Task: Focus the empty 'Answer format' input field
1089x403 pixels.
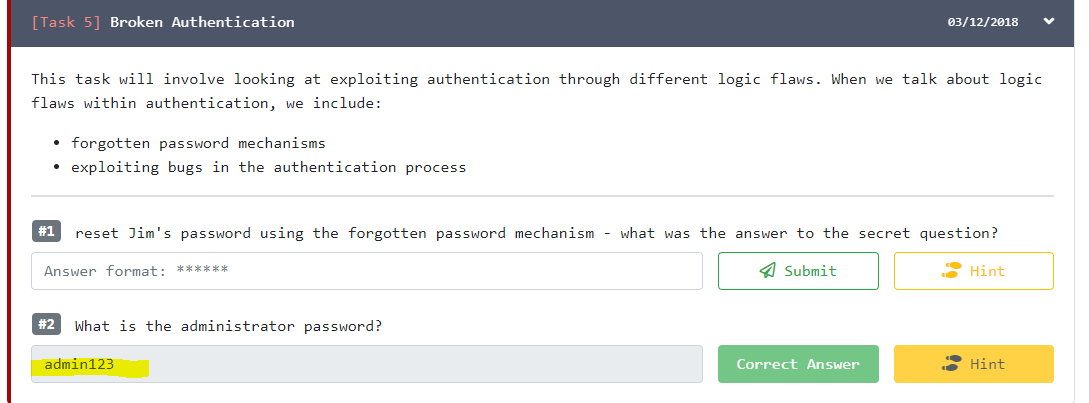Action: [366, 271]
